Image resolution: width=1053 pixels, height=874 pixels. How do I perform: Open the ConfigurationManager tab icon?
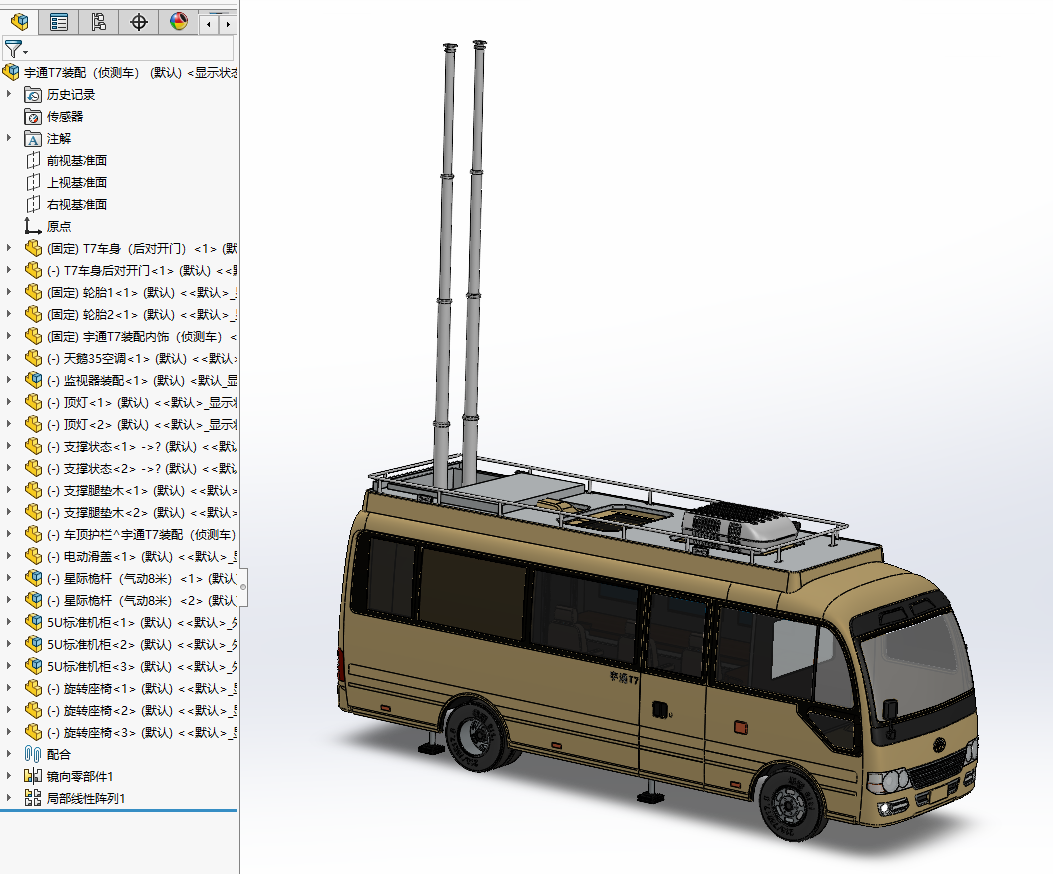(99, 22)
